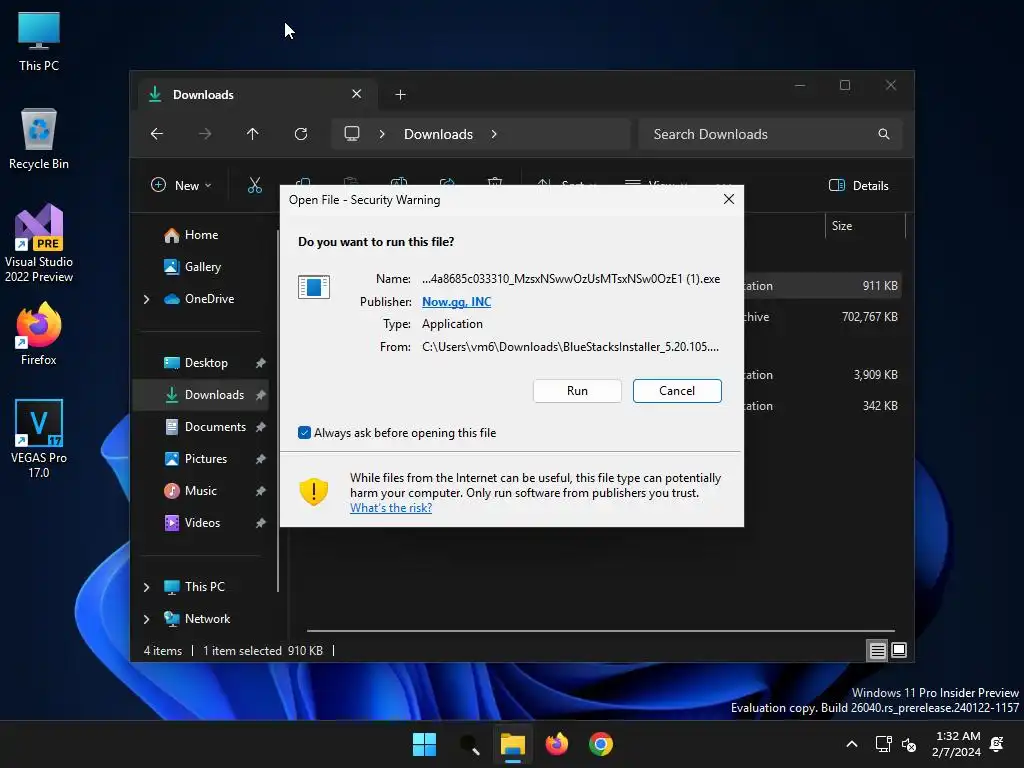Select Visual Studio 2022 Preview desktop shortcut
1024x768 pixels.
click(x=39, y=244)
